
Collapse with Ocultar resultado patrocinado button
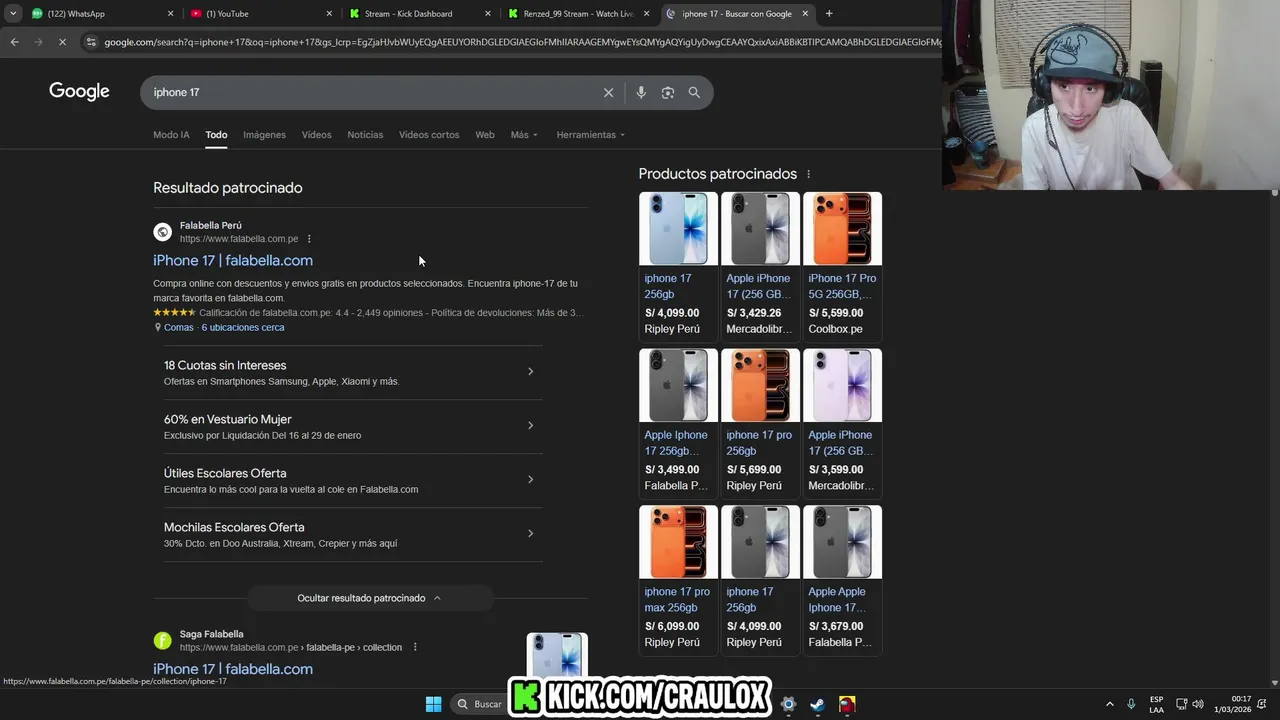coord(370,598)
